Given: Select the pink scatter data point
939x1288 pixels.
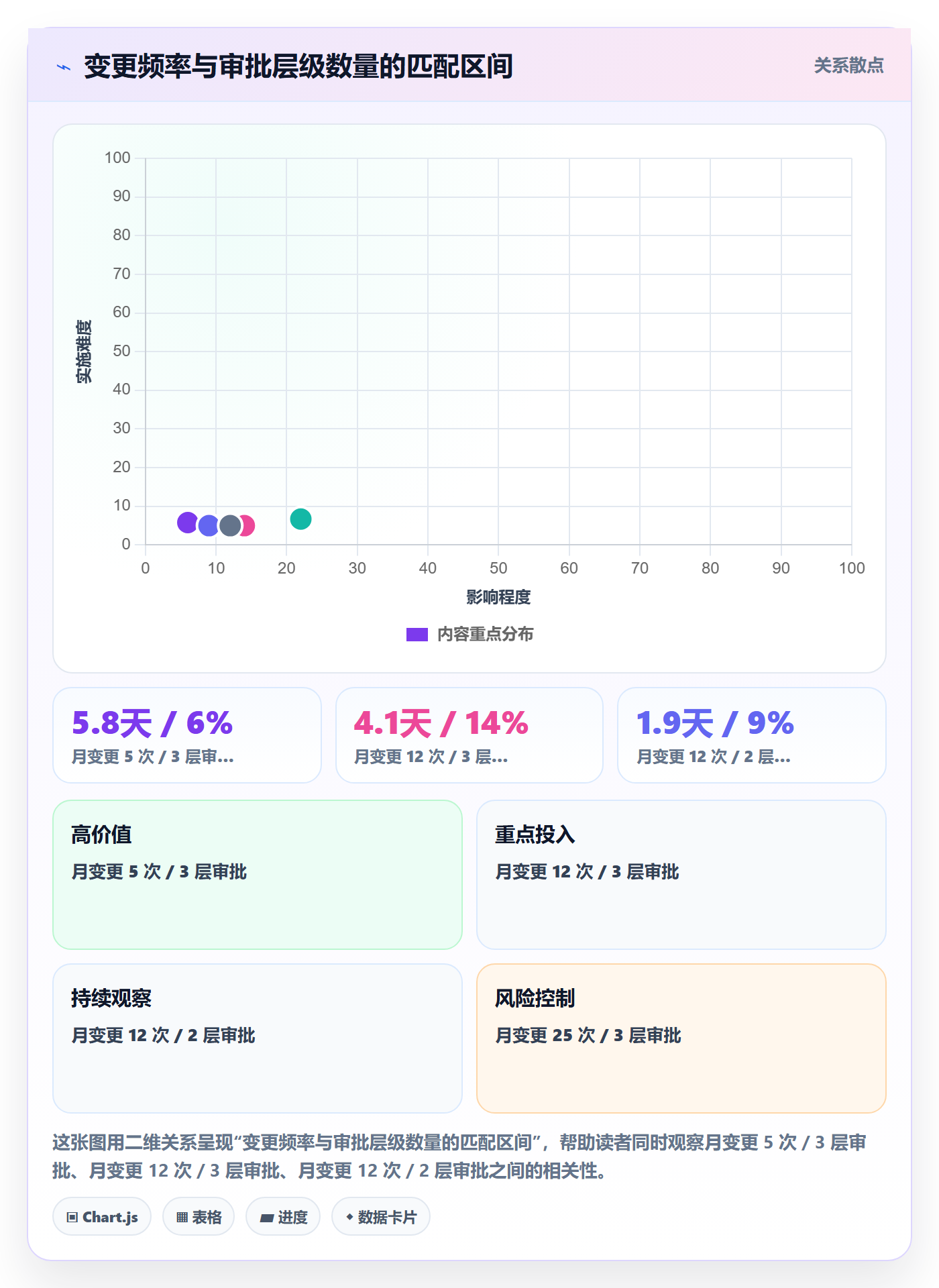Looking at the screenshot, I should [x=247, y=526].
